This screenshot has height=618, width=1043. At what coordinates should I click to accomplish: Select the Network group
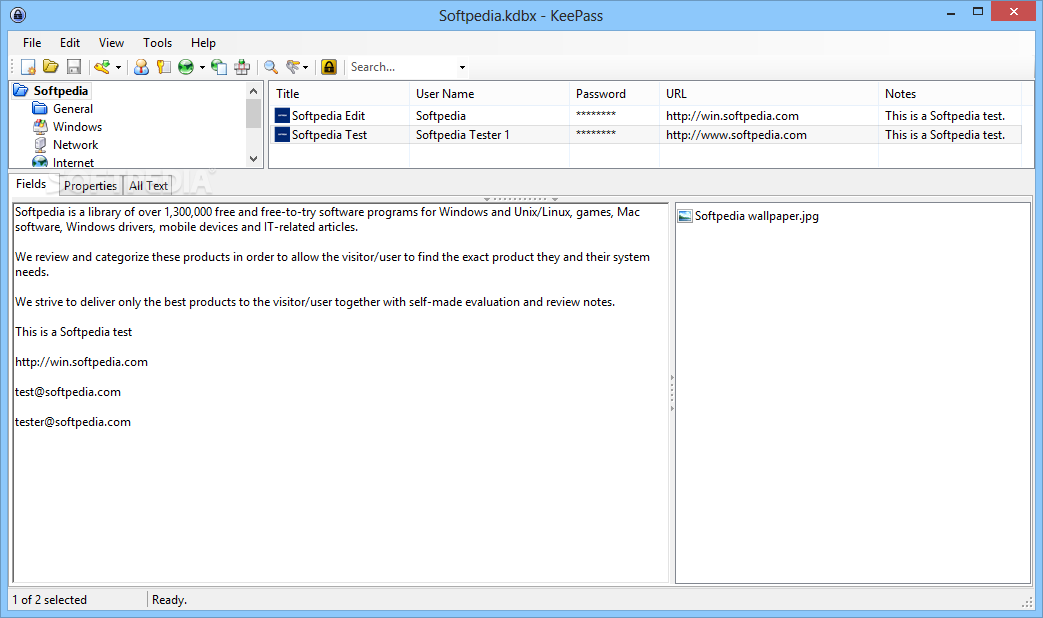pyautogui.click(x=75, y=144)
